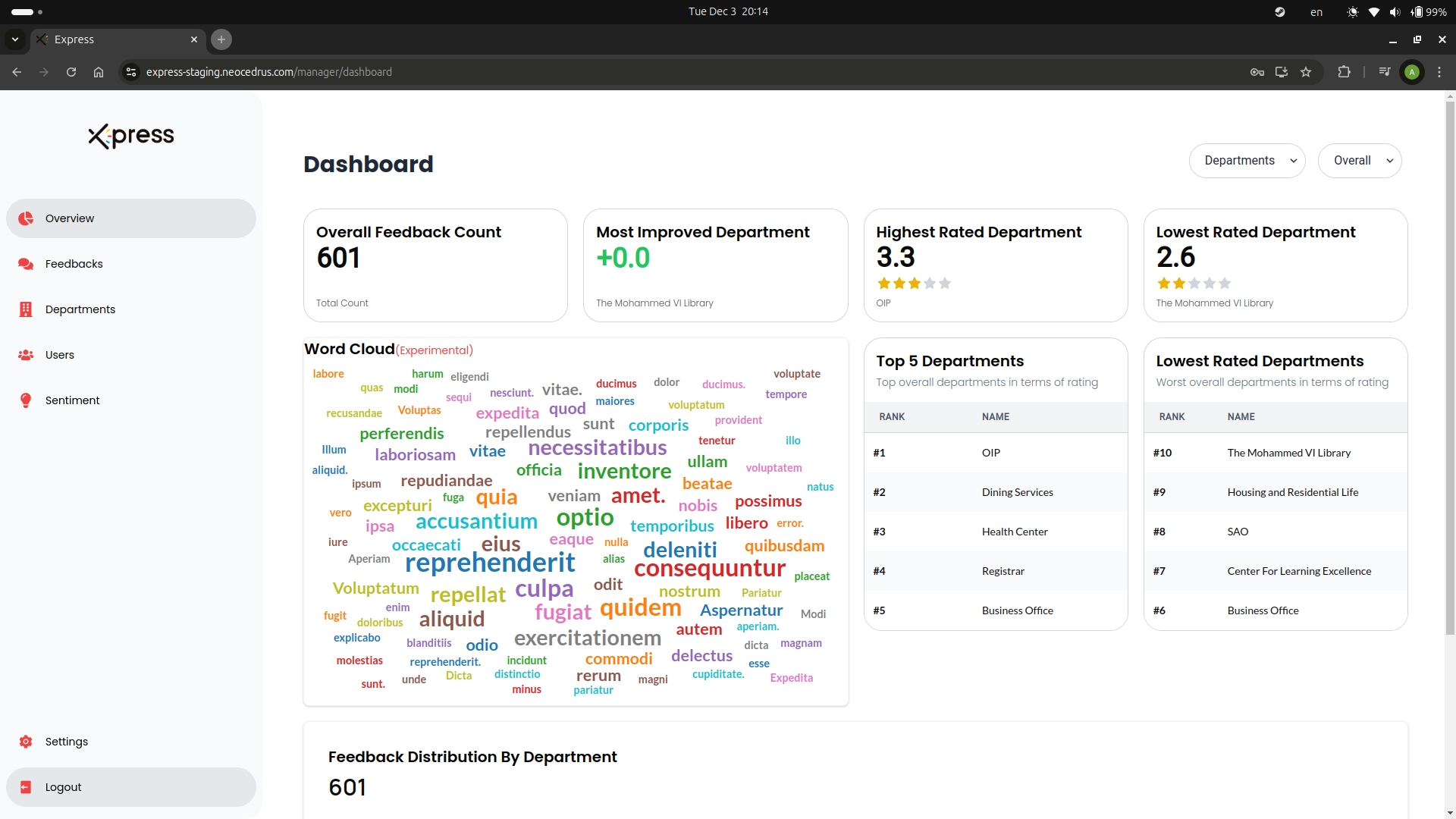The width and height of the screenshot is (1456, 819).
Task: Click the Xpress logo
Action: pos(131,136)
